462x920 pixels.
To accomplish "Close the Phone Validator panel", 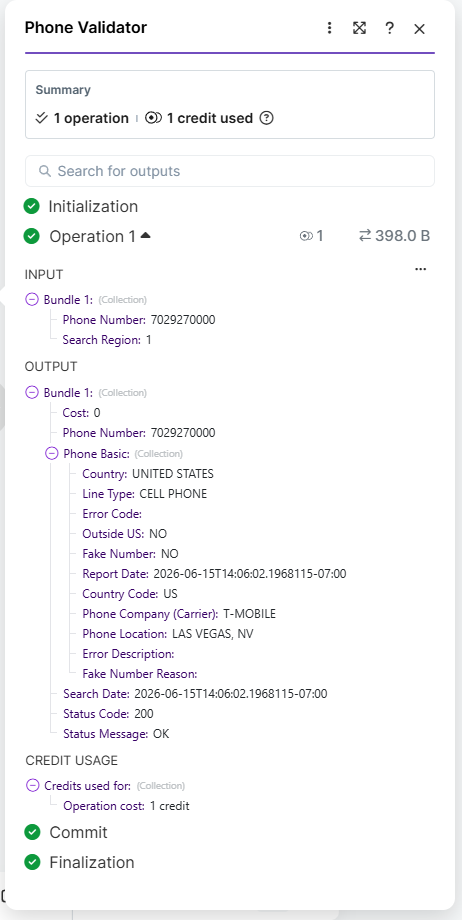I will click(419, 29).
